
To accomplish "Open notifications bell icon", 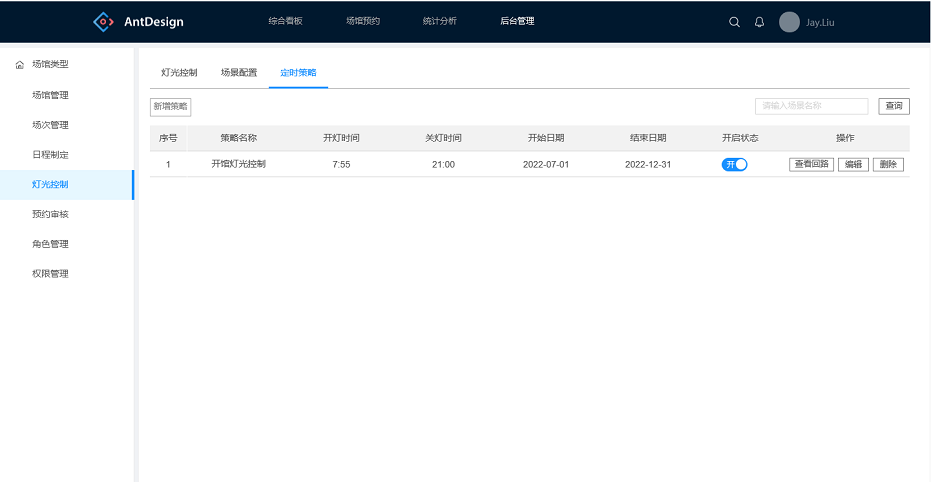I will 759,22.
